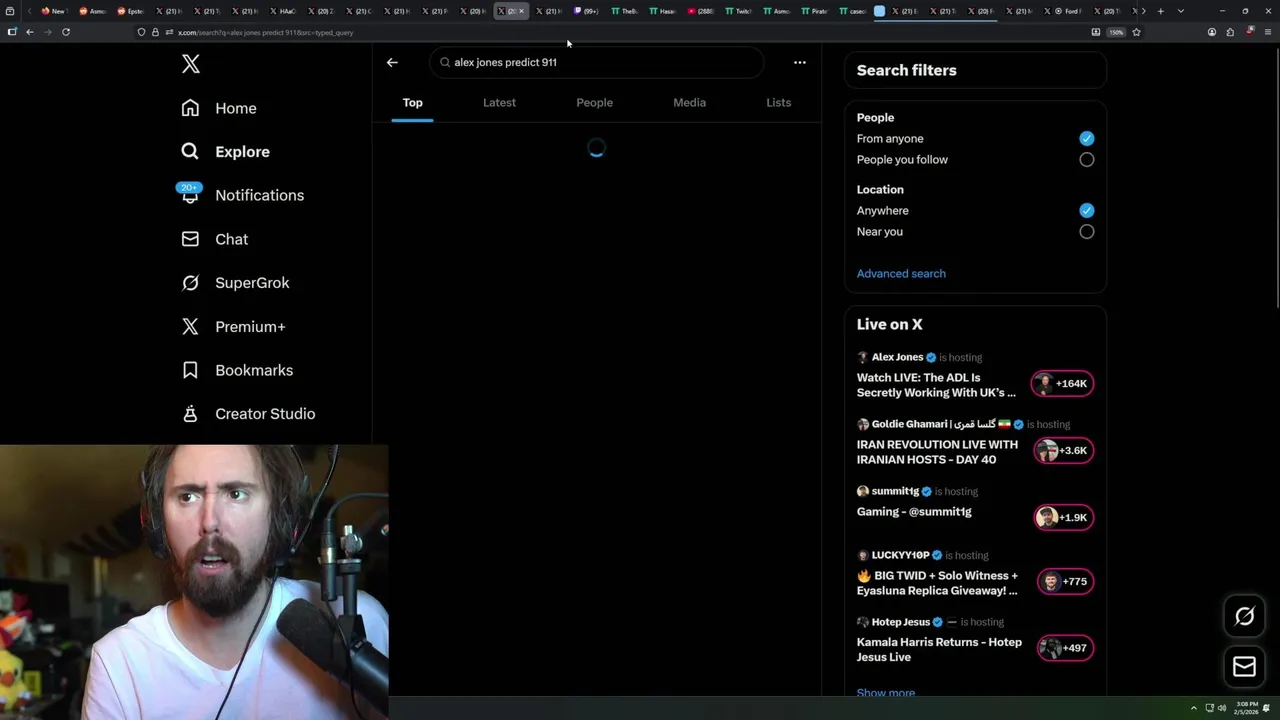
Task: Open the Iran Revolution Live broadcast
Action: 937,452
